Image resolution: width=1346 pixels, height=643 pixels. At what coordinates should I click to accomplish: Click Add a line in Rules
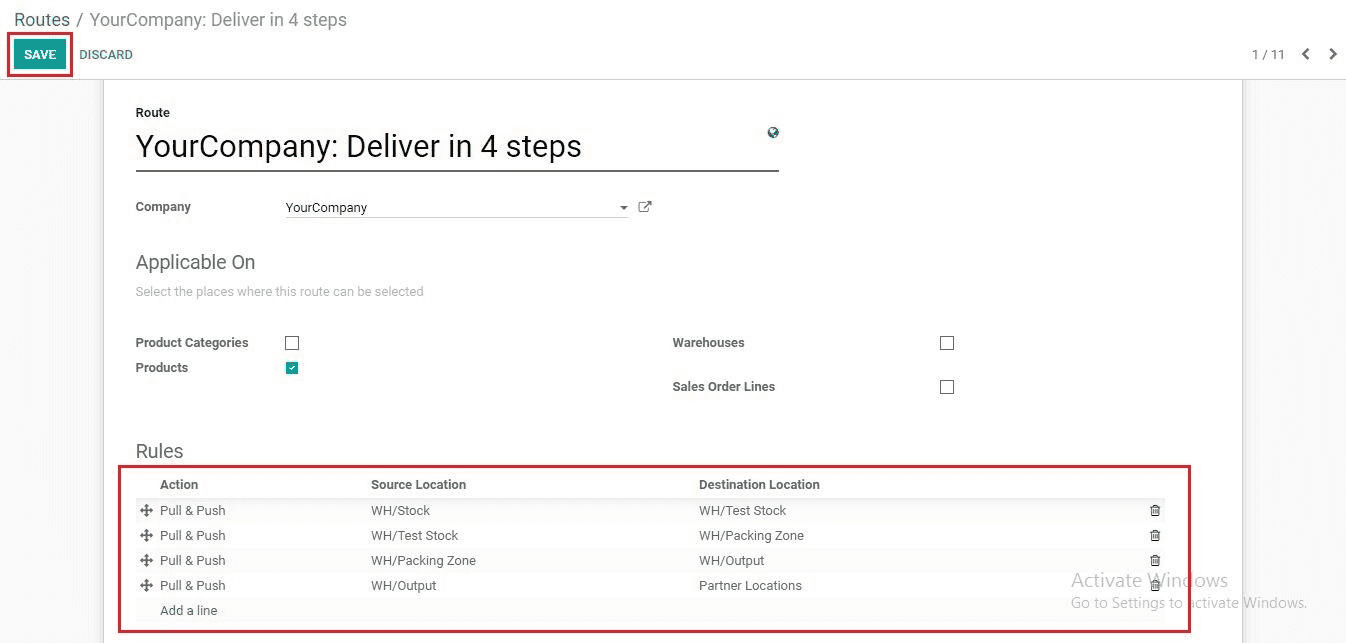[x=188, y=611]
